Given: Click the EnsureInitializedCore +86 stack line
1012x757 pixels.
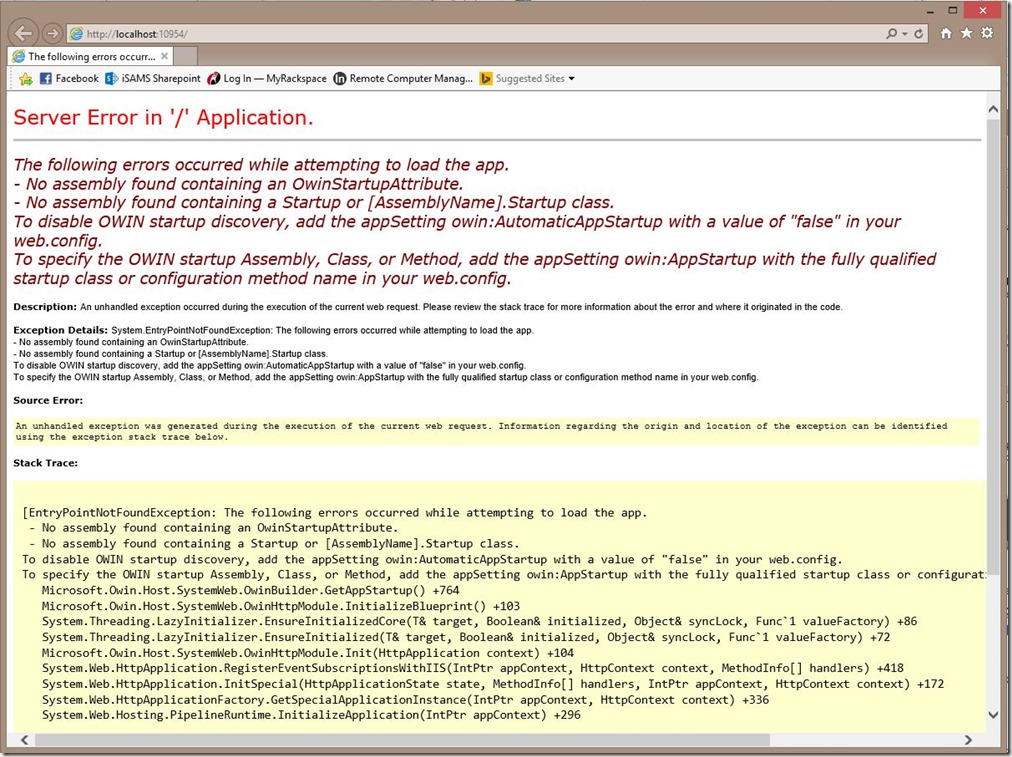Looking at the screenshot, I should coord(480,621).
